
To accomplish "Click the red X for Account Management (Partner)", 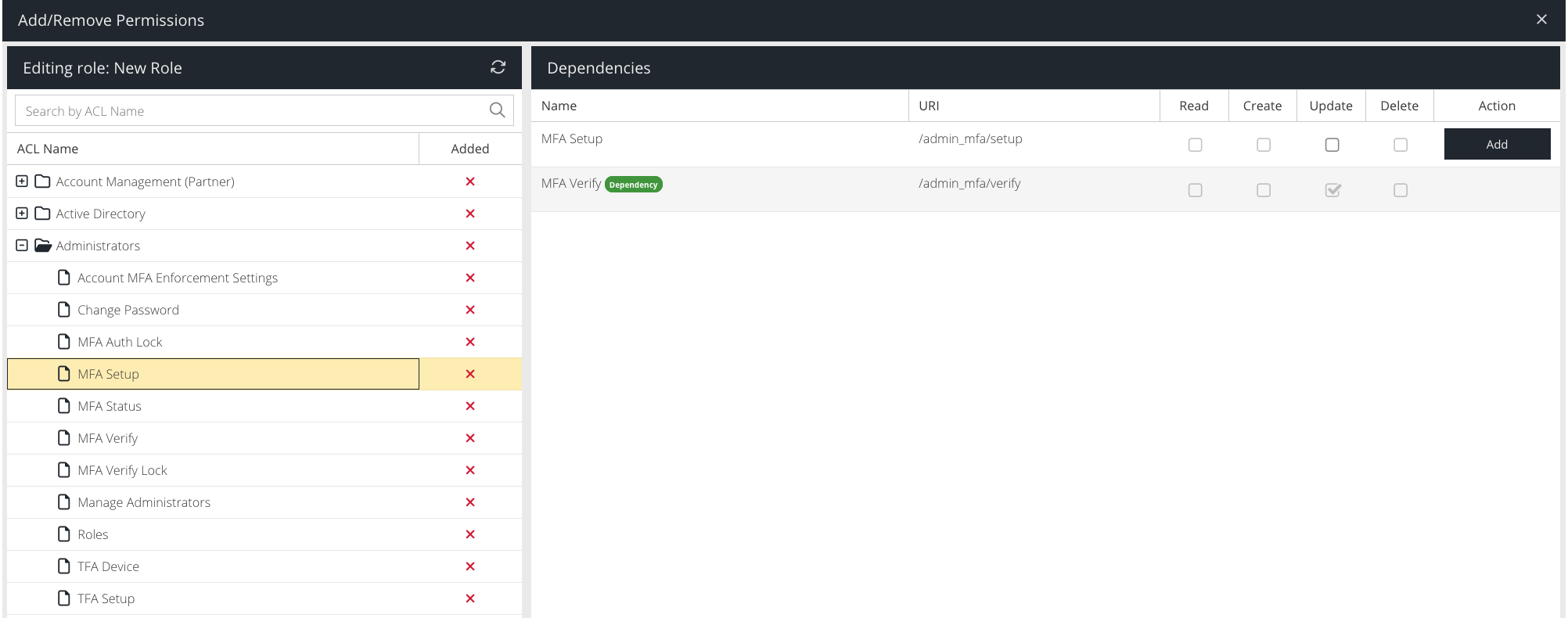I will tap(470, 181).
